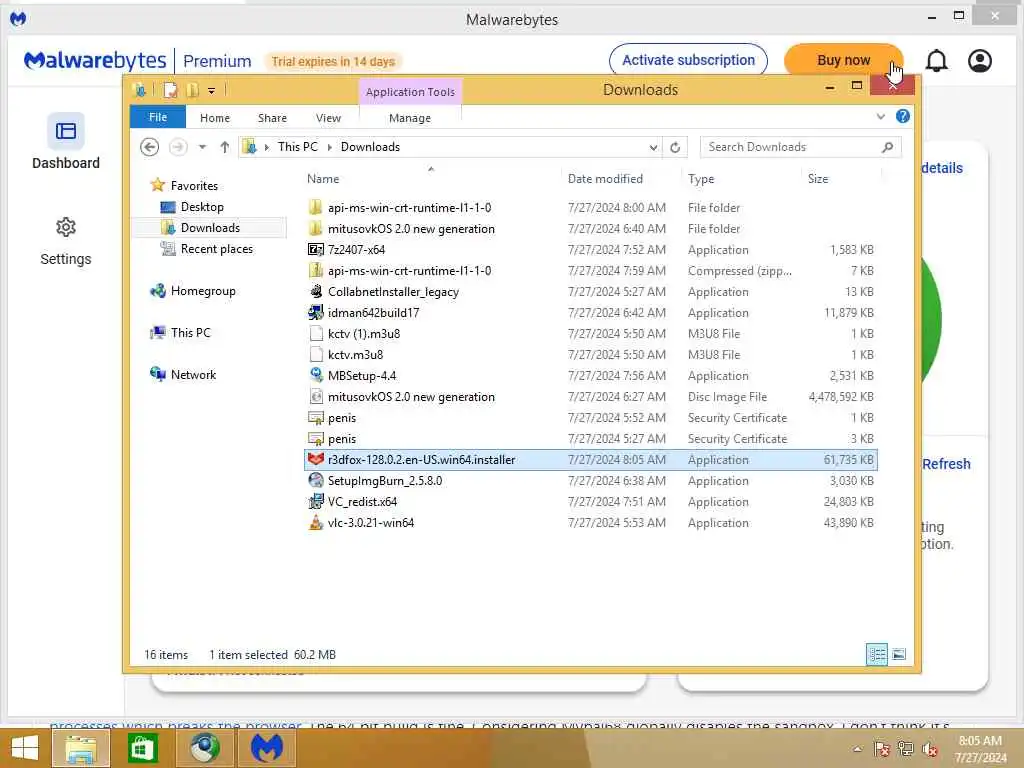Open Customize Quick Access Toolbar dropdown
Image resolution: width=1024 pixels, height=768 pixels.
click(x=212, y=91)
